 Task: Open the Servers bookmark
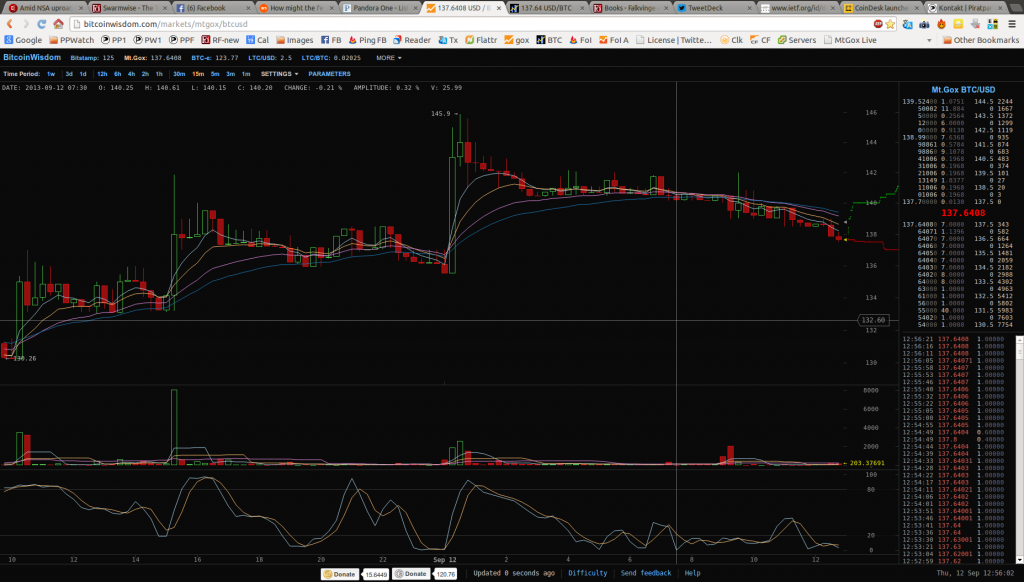point(797,40)
